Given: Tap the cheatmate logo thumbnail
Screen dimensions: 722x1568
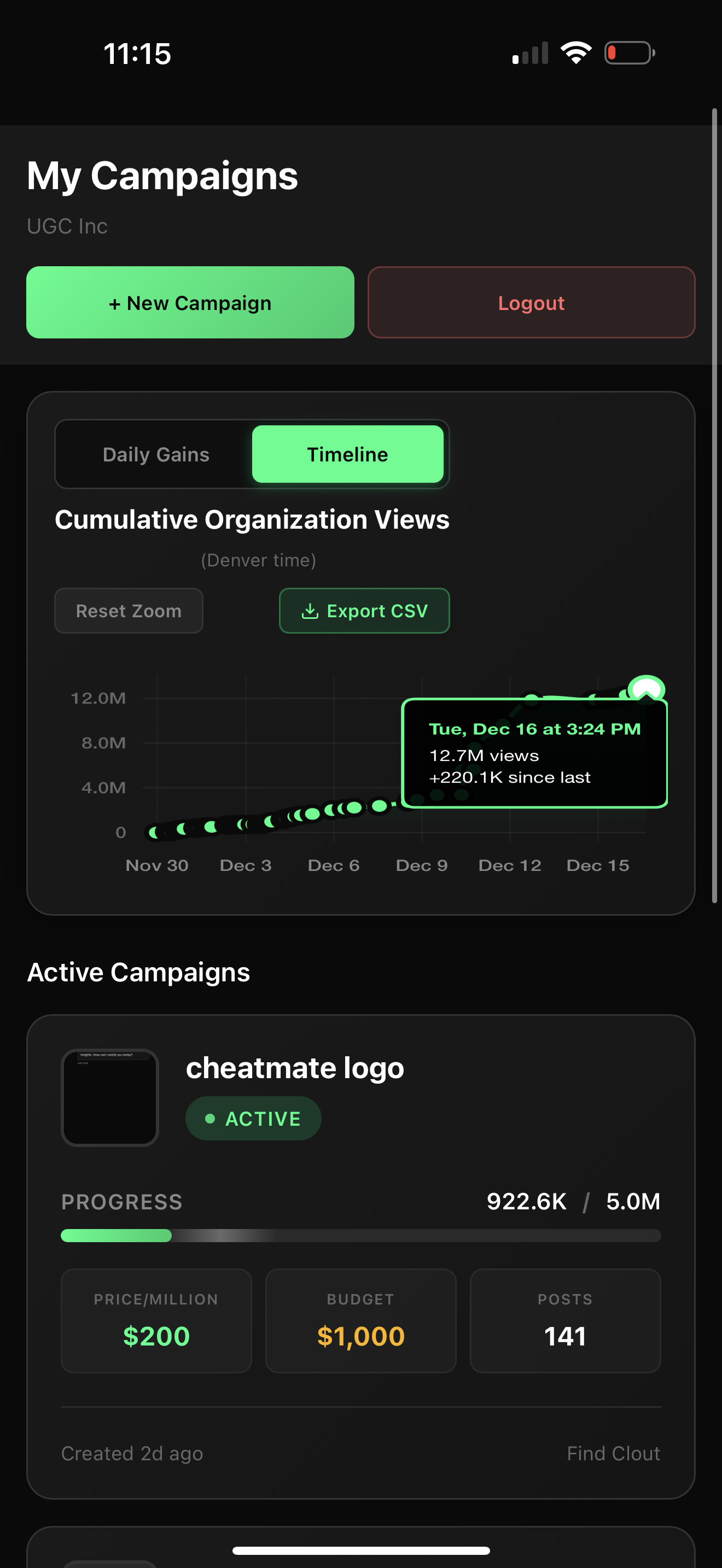Looking at the screenshot, I should (109, 1097).
